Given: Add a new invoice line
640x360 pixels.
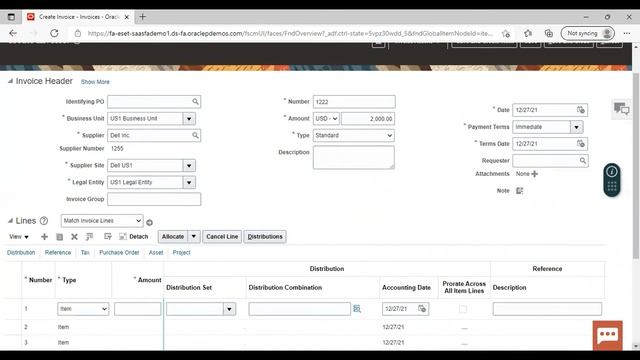Looking at the screenshot, I should tap(44, 237).
